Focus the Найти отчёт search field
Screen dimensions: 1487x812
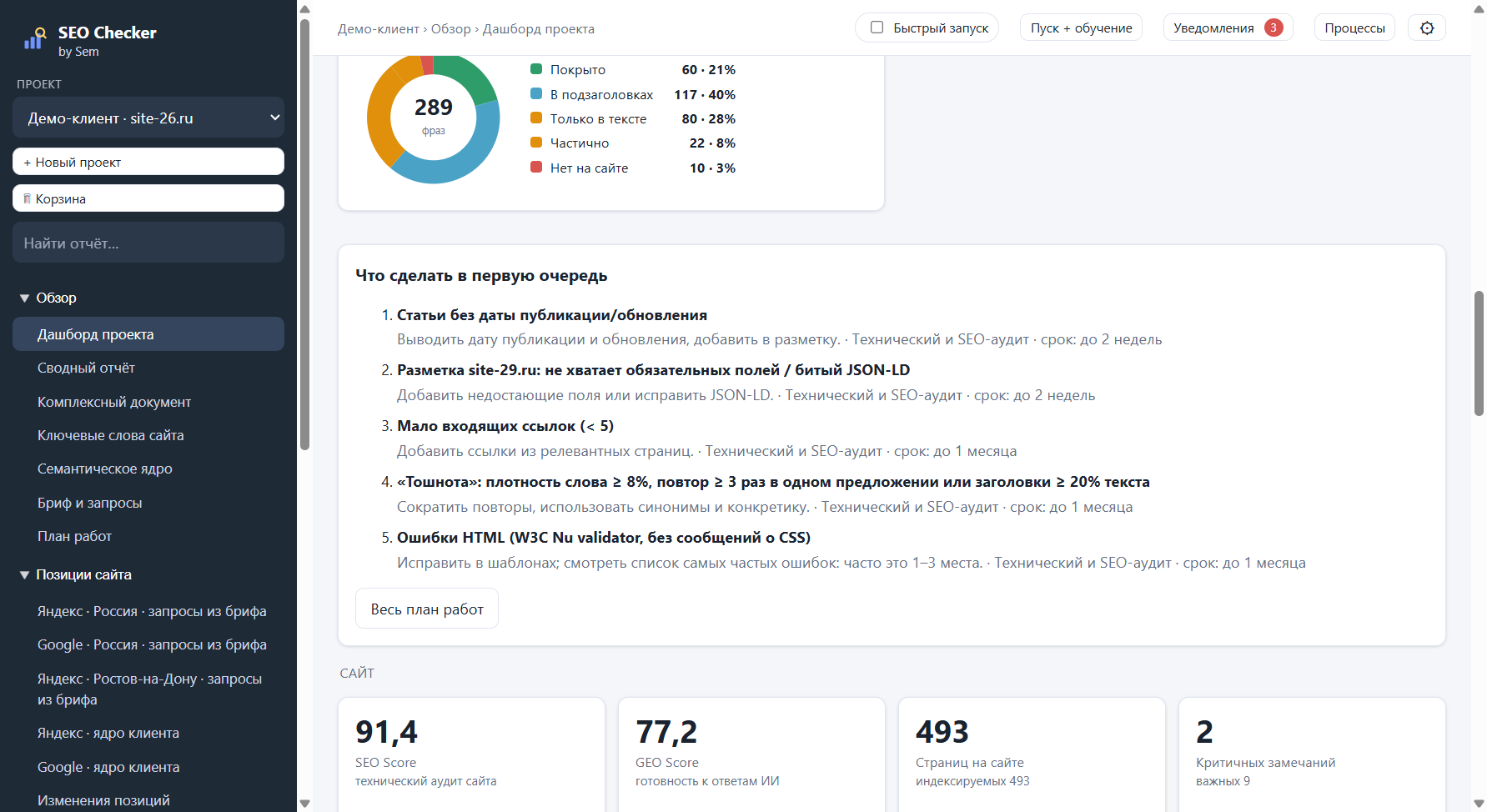(148, 243)
